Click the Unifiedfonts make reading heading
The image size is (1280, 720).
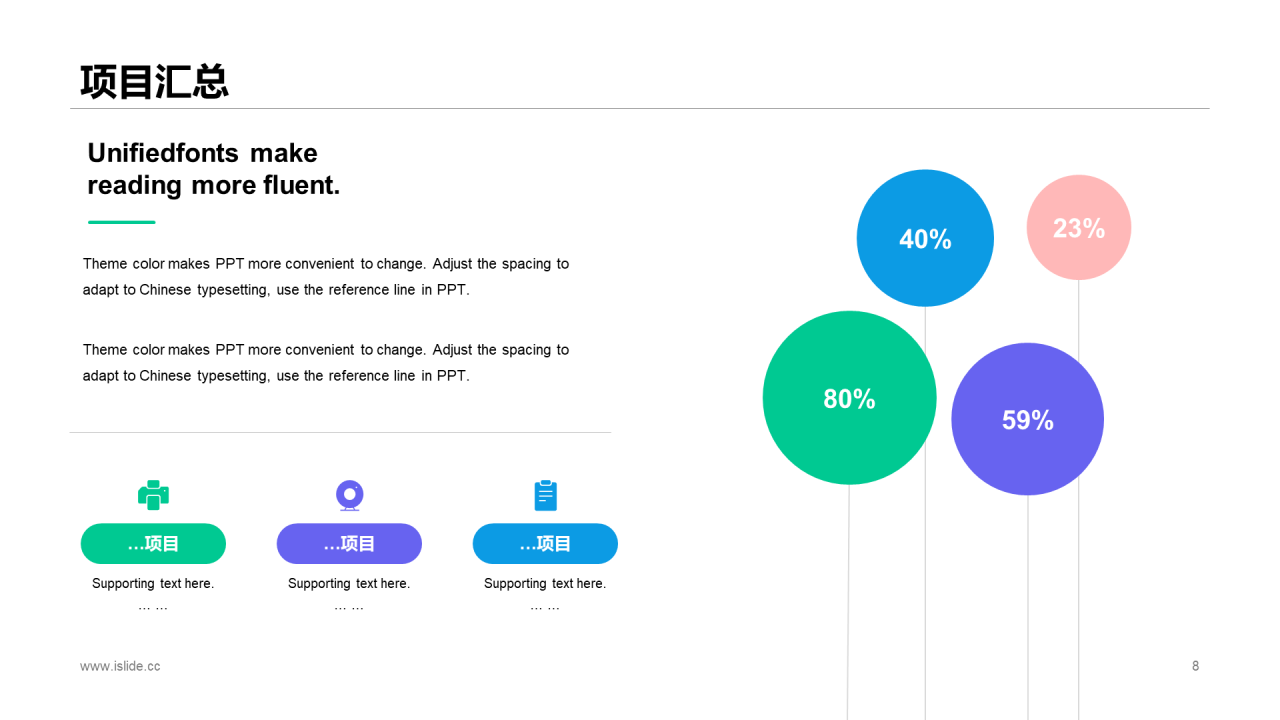pyautogui.click(x=214, y=168)
